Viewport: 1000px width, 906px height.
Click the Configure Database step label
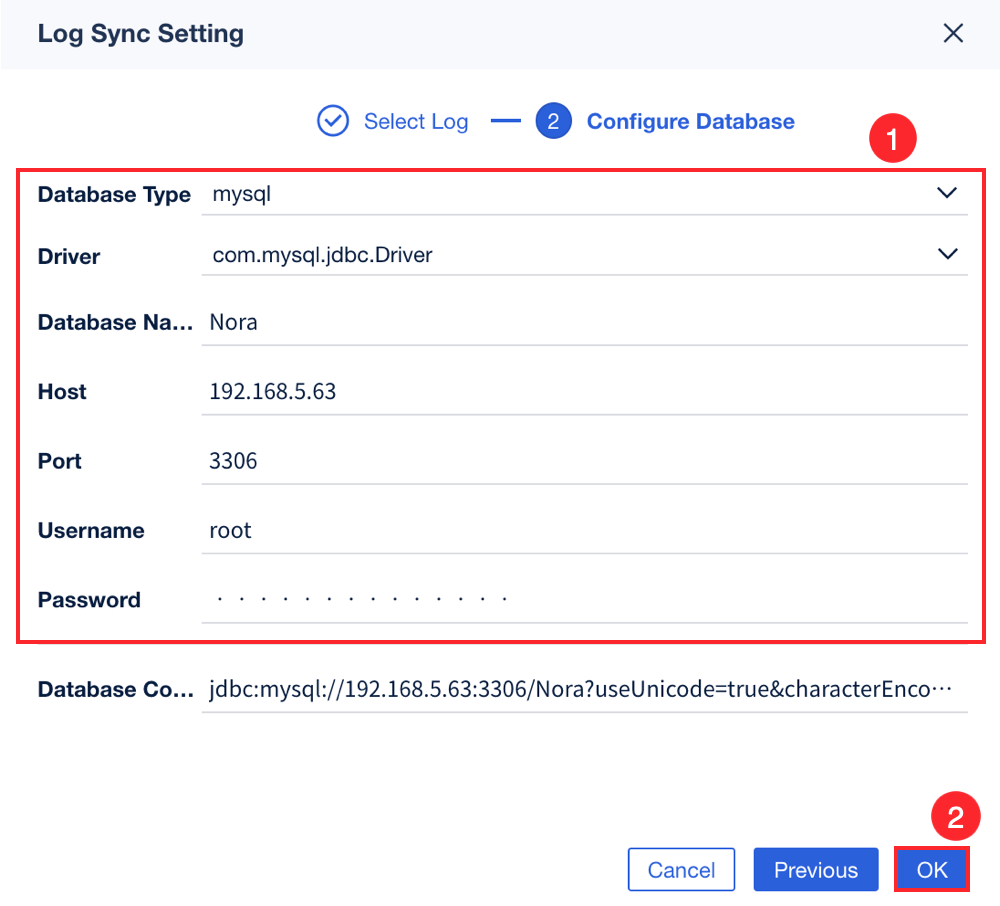click(690, 120)
